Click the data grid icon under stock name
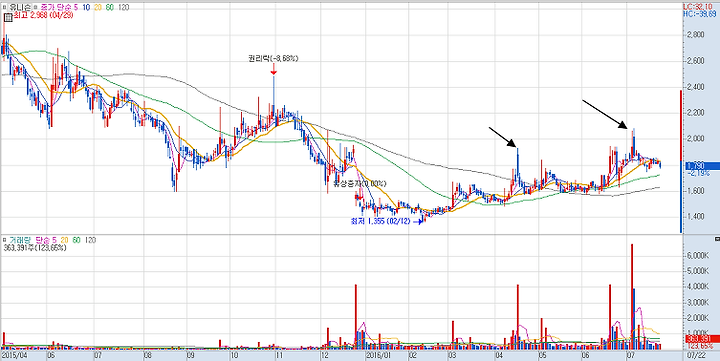 pos(7,17)
